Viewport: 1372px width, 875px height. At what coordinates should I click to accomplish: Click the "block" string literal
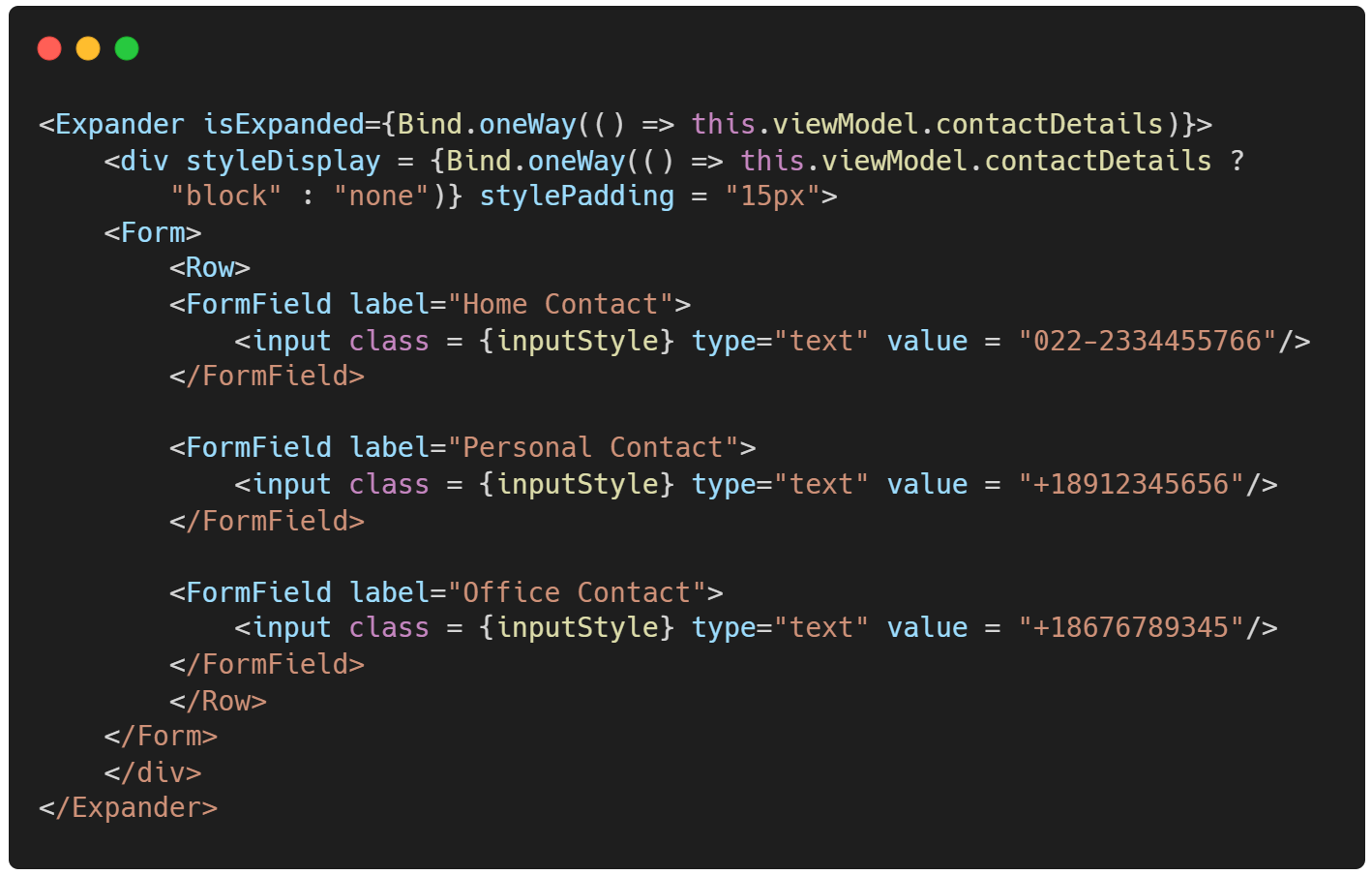coord(226,196)
